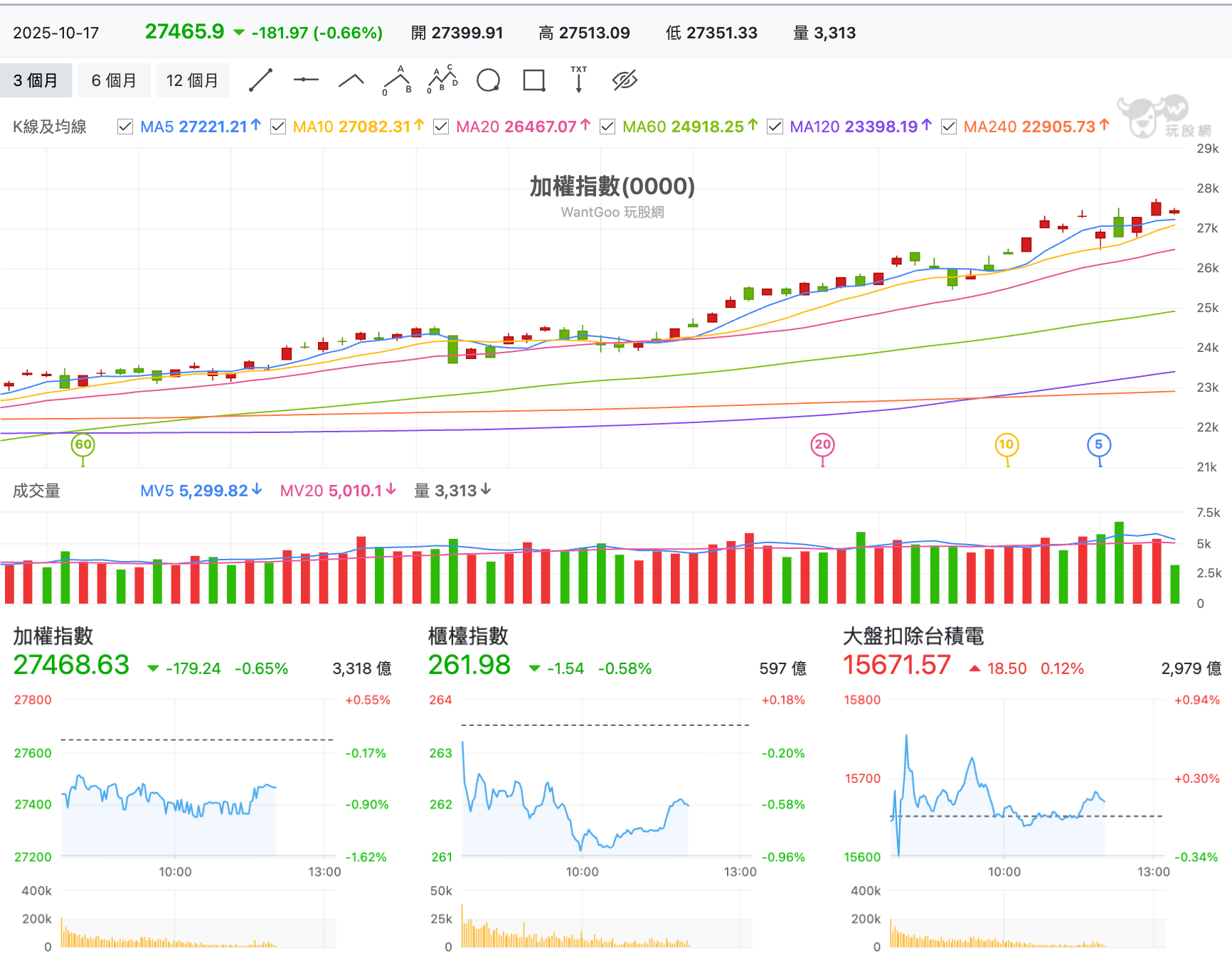The height and width of the screenshot is (962, 1232).
Task: Click the MA120 23398.19 value label
Action: [861, 127]
